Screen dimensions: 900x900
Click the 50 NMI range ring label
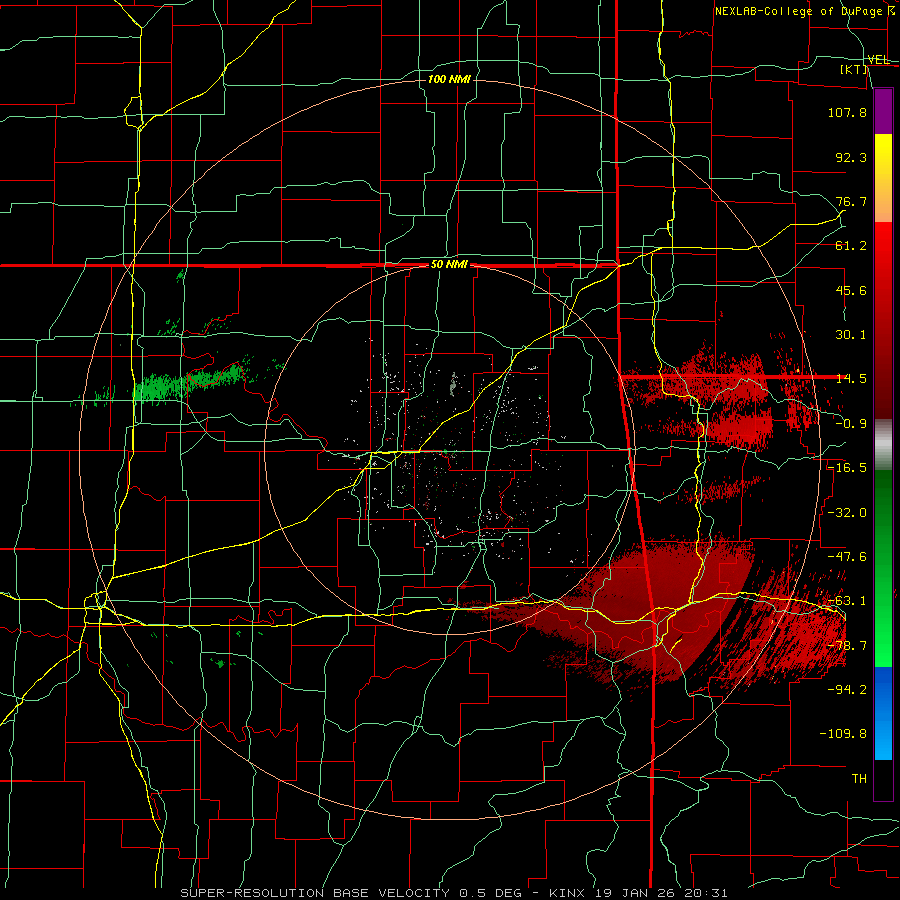pos(449,265)
